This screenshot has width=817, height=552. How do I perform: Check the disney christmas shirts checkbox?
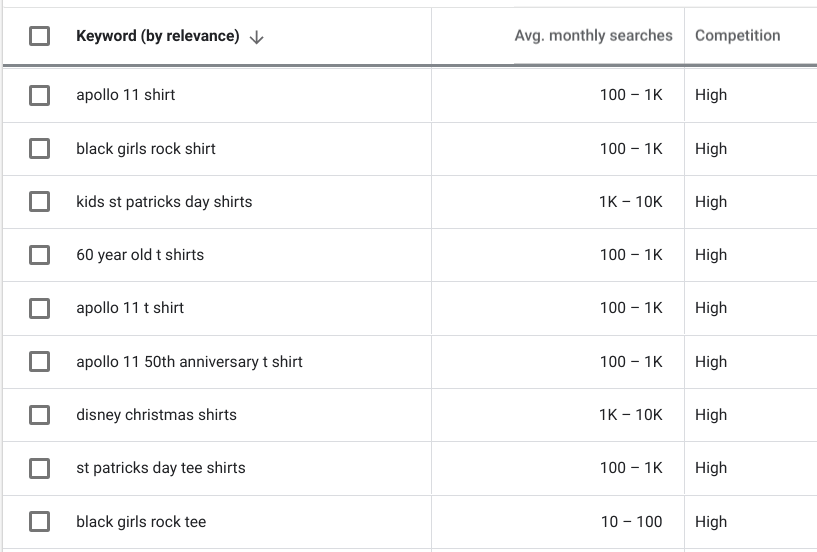(40, 415)
